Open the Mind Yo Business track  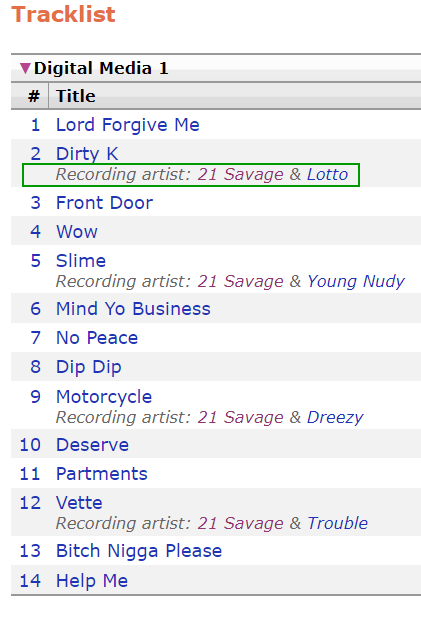click(133, 309)
